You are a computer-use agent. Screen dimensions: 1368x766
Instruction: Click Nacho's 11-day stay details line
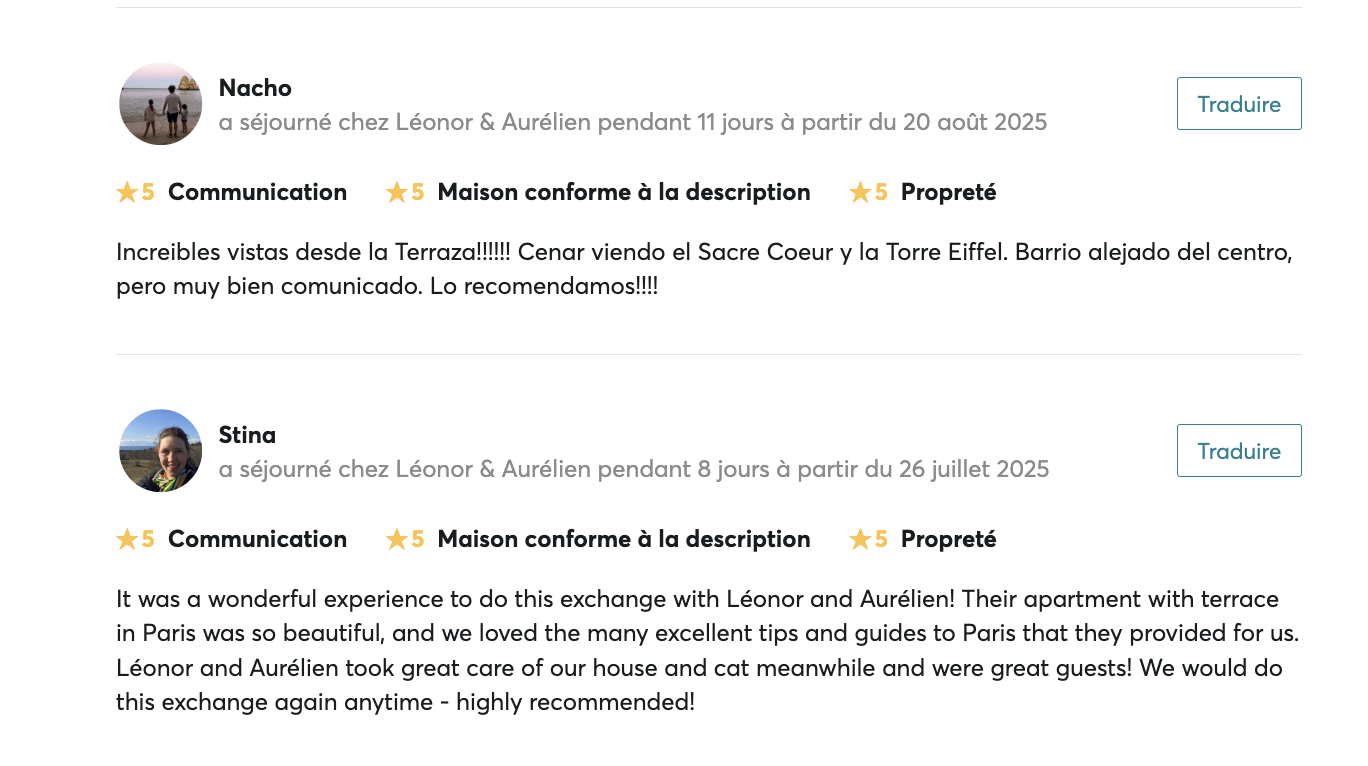632,122
